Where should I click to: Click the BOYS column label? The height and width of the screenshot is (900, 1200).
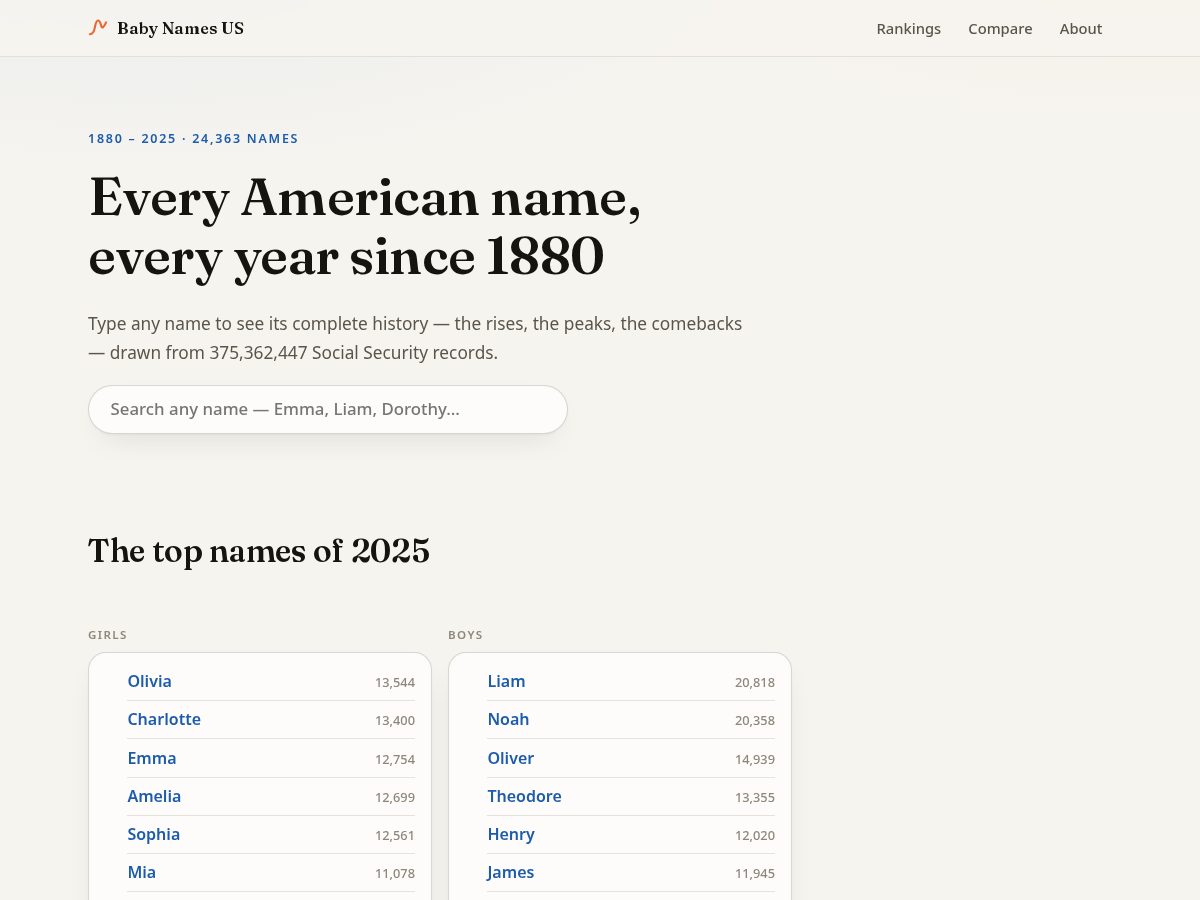[x=466, y=635]
